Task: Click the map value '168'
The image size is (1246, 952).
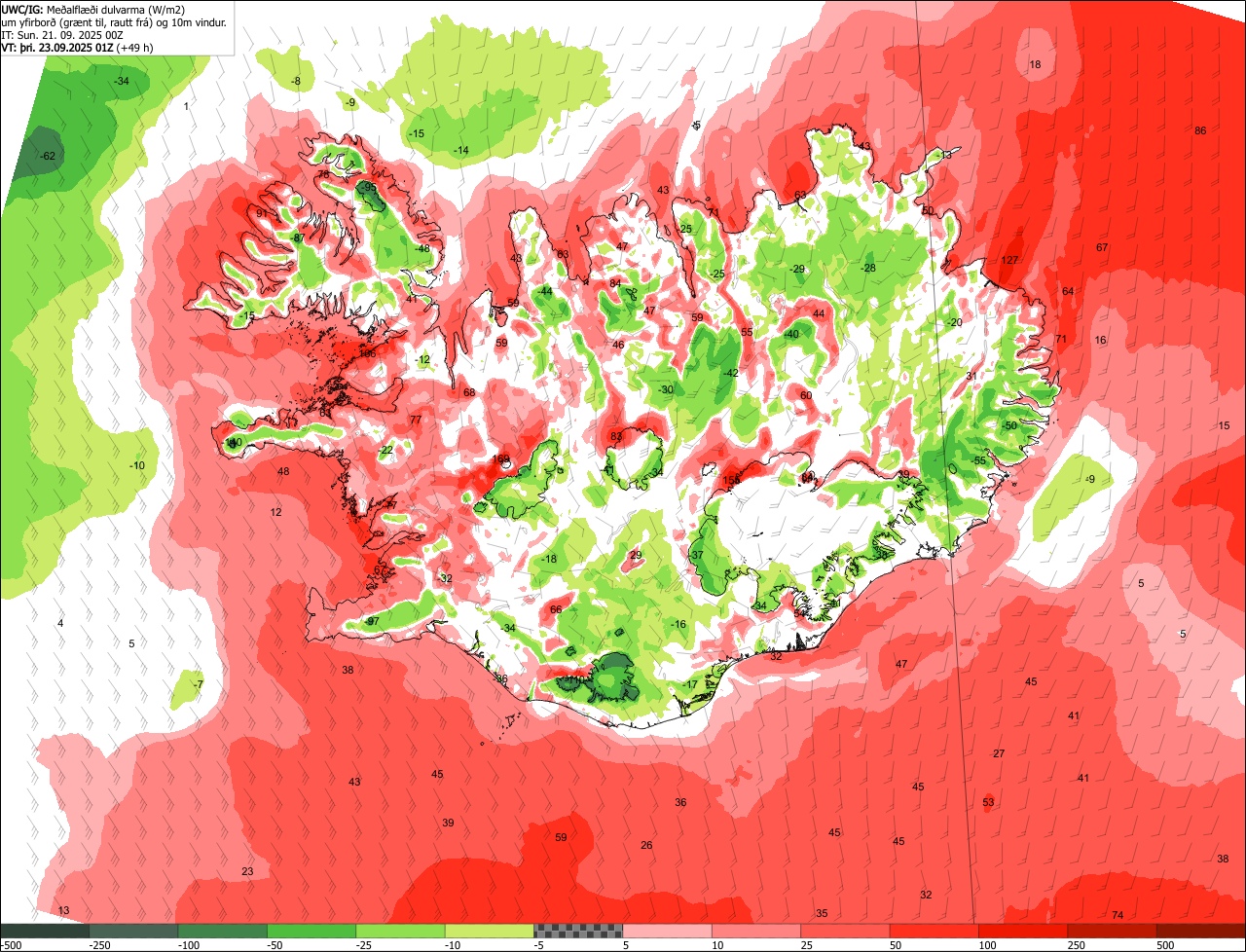Action: pyautogui.click(x=500, y=459)
